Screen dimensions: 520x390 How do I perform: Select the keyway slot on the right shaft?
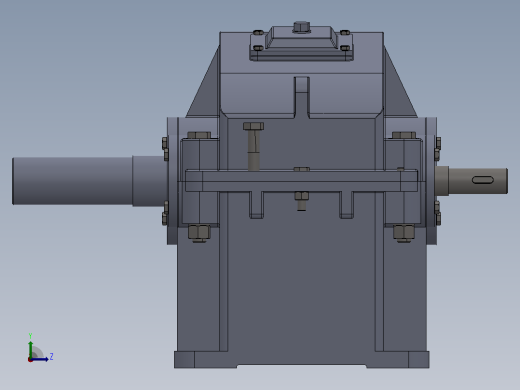click(483, 180)
